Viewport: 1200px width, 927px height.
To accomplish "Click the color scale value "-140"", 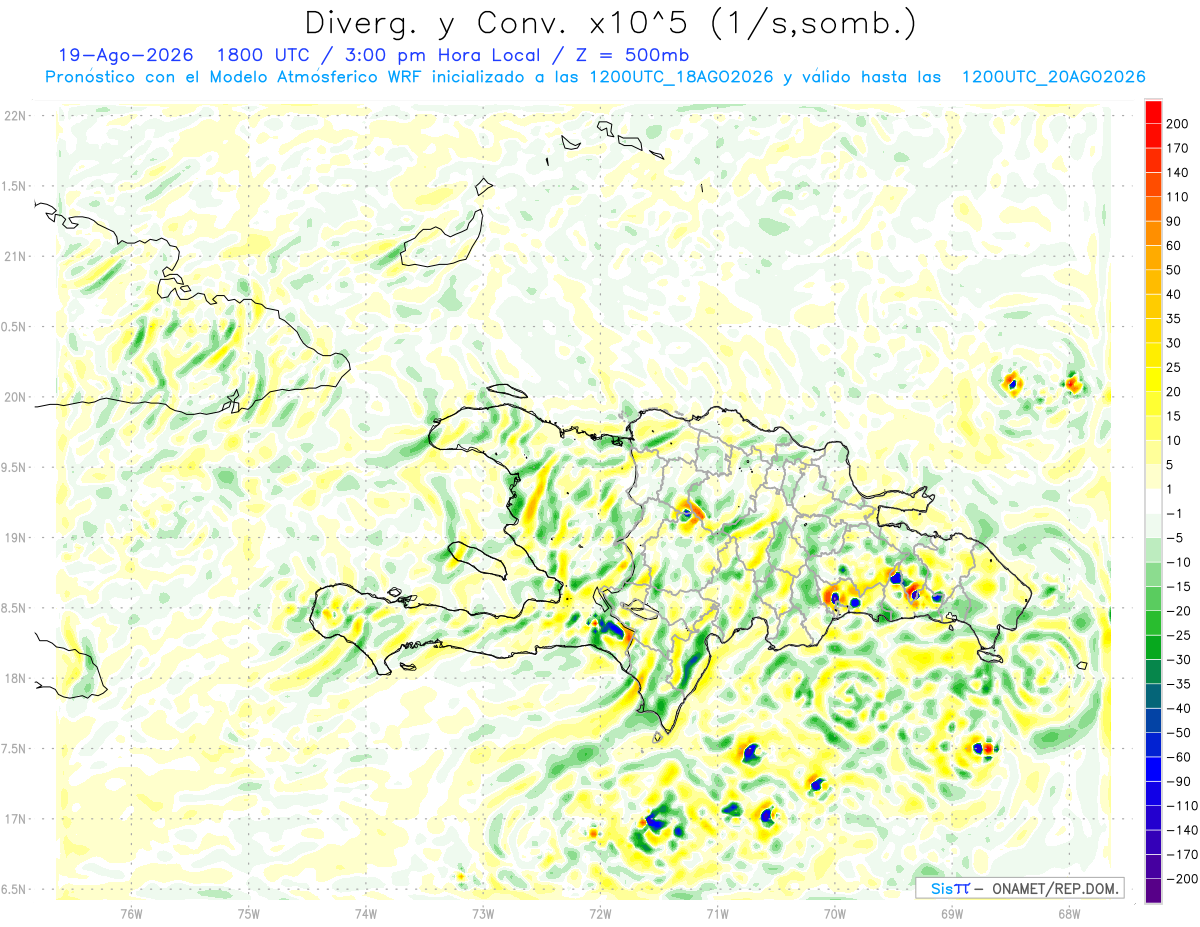I will click(1184, 830).
